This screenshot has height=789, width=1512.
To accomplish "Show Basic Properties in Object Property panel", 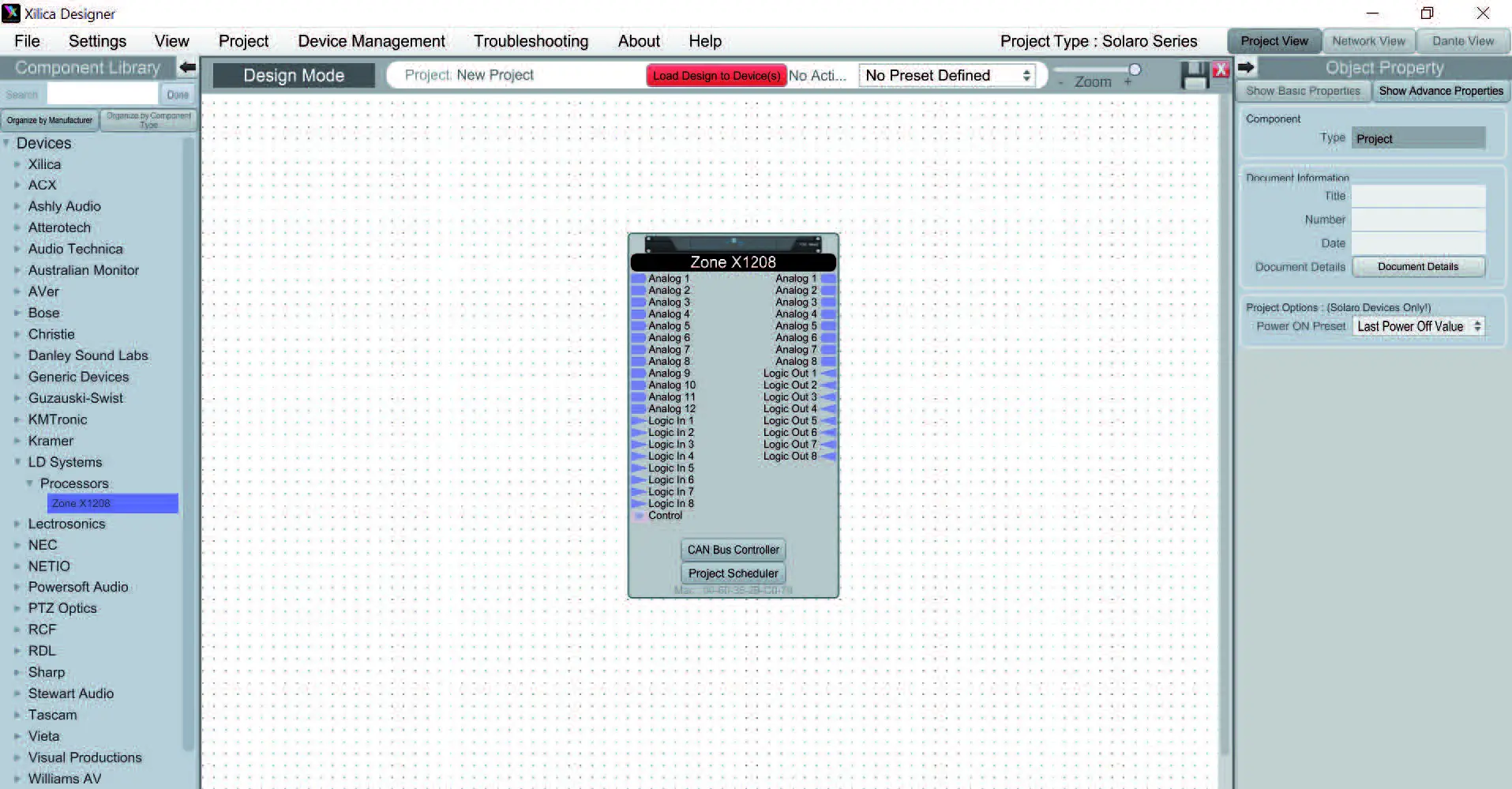I will coord(1301,91).
